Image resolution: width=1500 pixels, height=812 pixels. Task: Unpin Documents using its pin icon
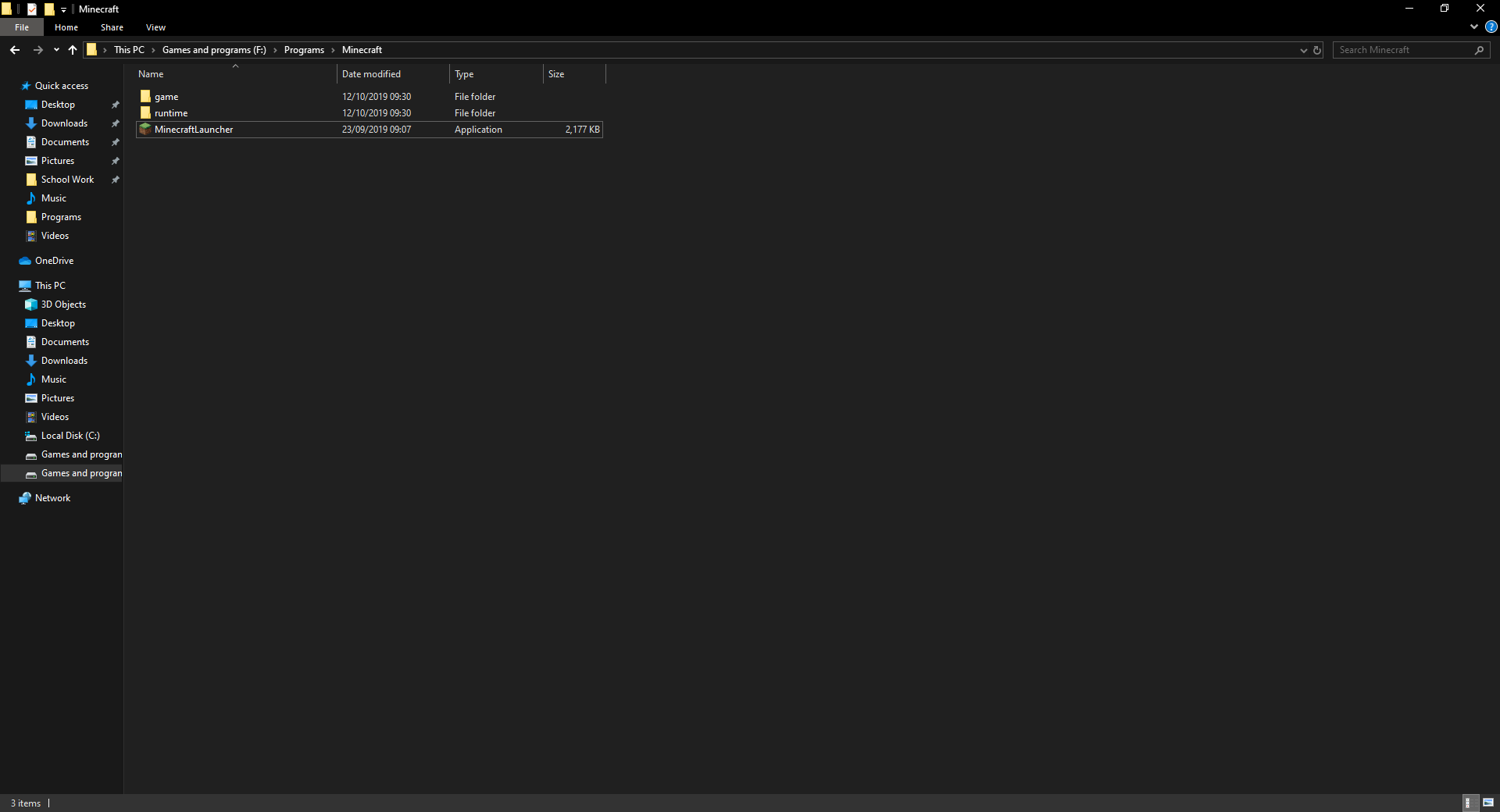click(116, 142)
